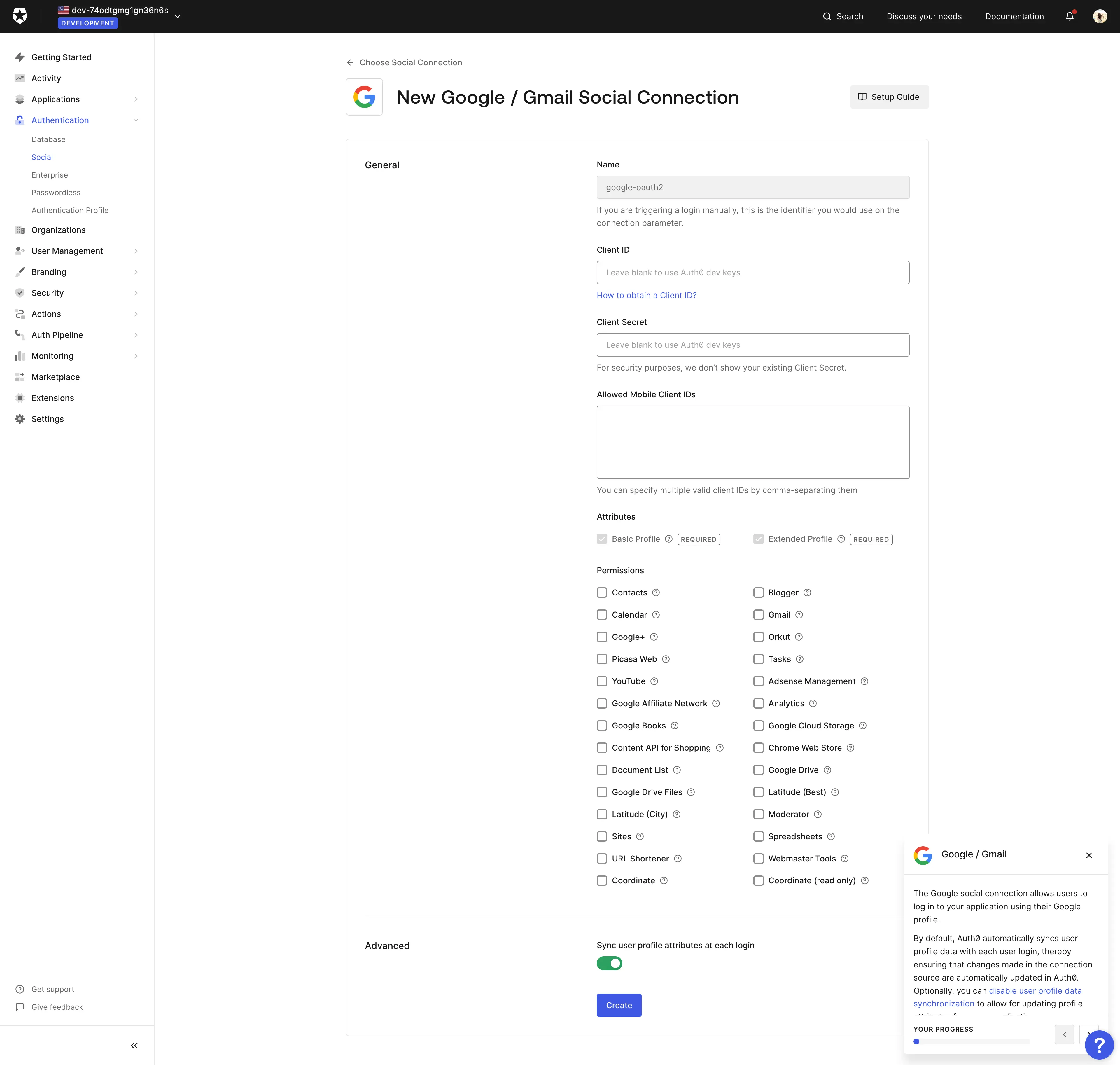Click the Google logo beside the connection title

pos(364,97)
